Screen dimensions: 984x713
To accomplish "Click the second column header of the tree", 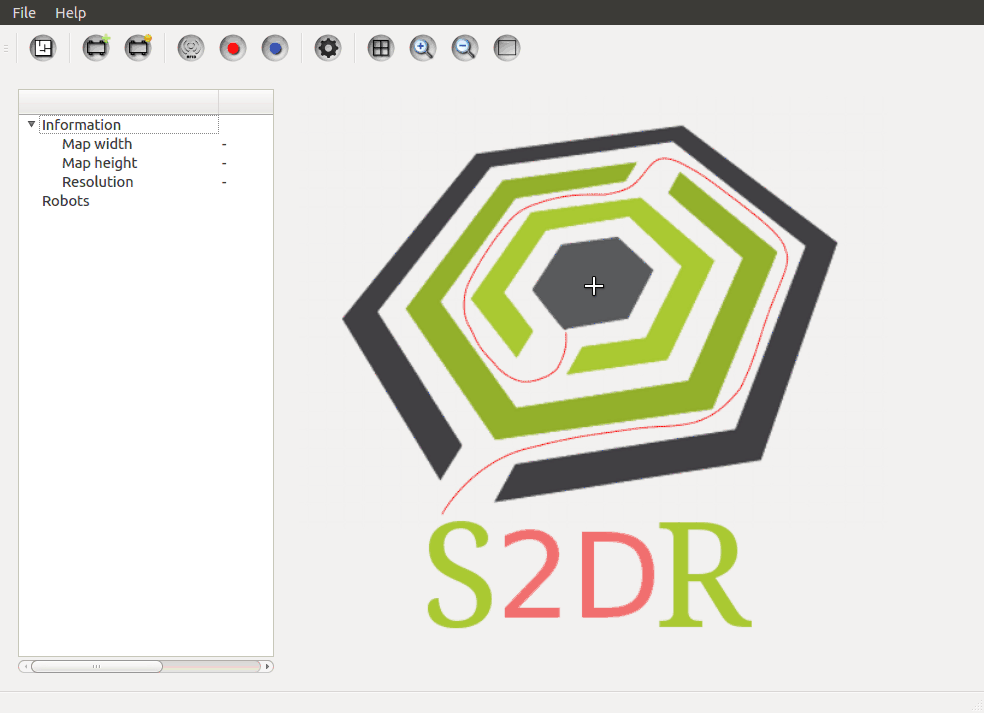I will (246, 102).
